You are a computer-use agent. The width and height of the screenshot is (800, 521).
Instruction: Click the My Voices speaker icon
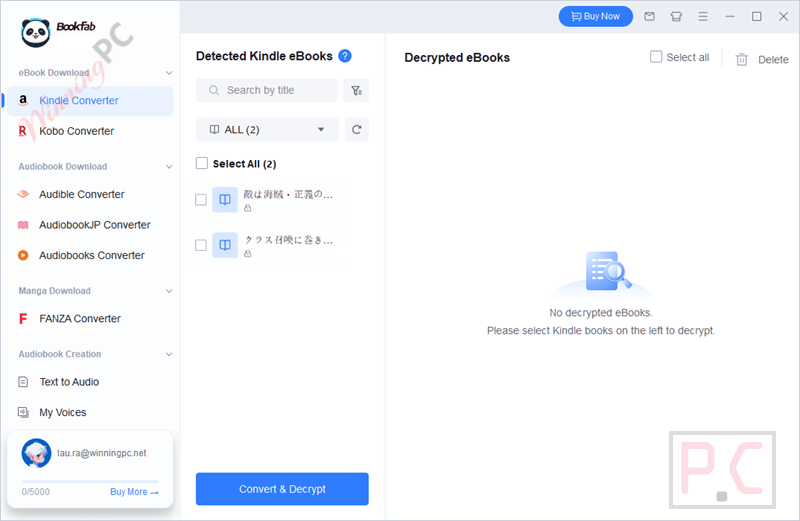tap(23, 412)
